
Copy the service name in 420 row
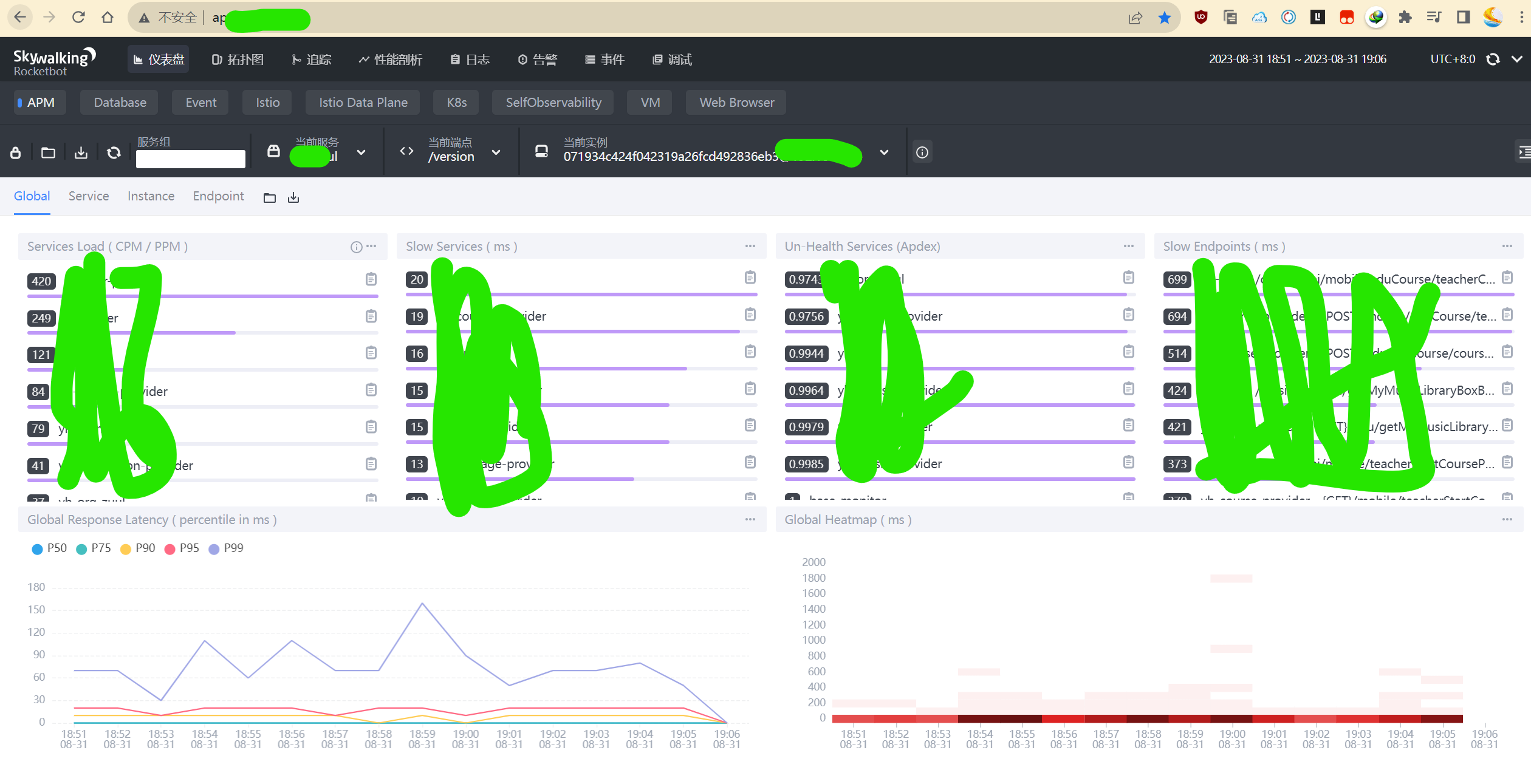pos(371,279)
